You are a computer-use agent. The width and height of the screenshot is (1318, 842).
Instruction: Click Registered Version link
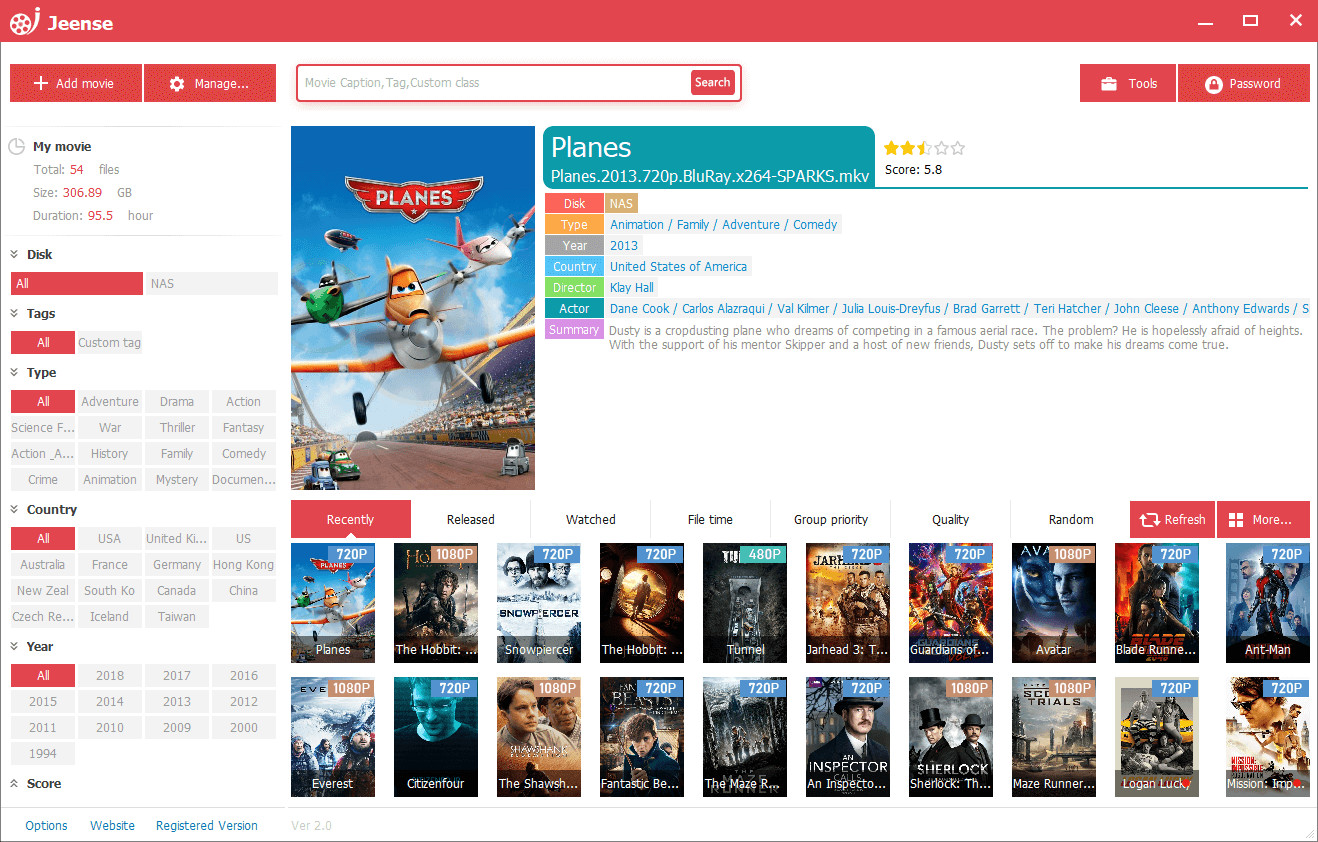pyautogui.click(x=207, y=826)
